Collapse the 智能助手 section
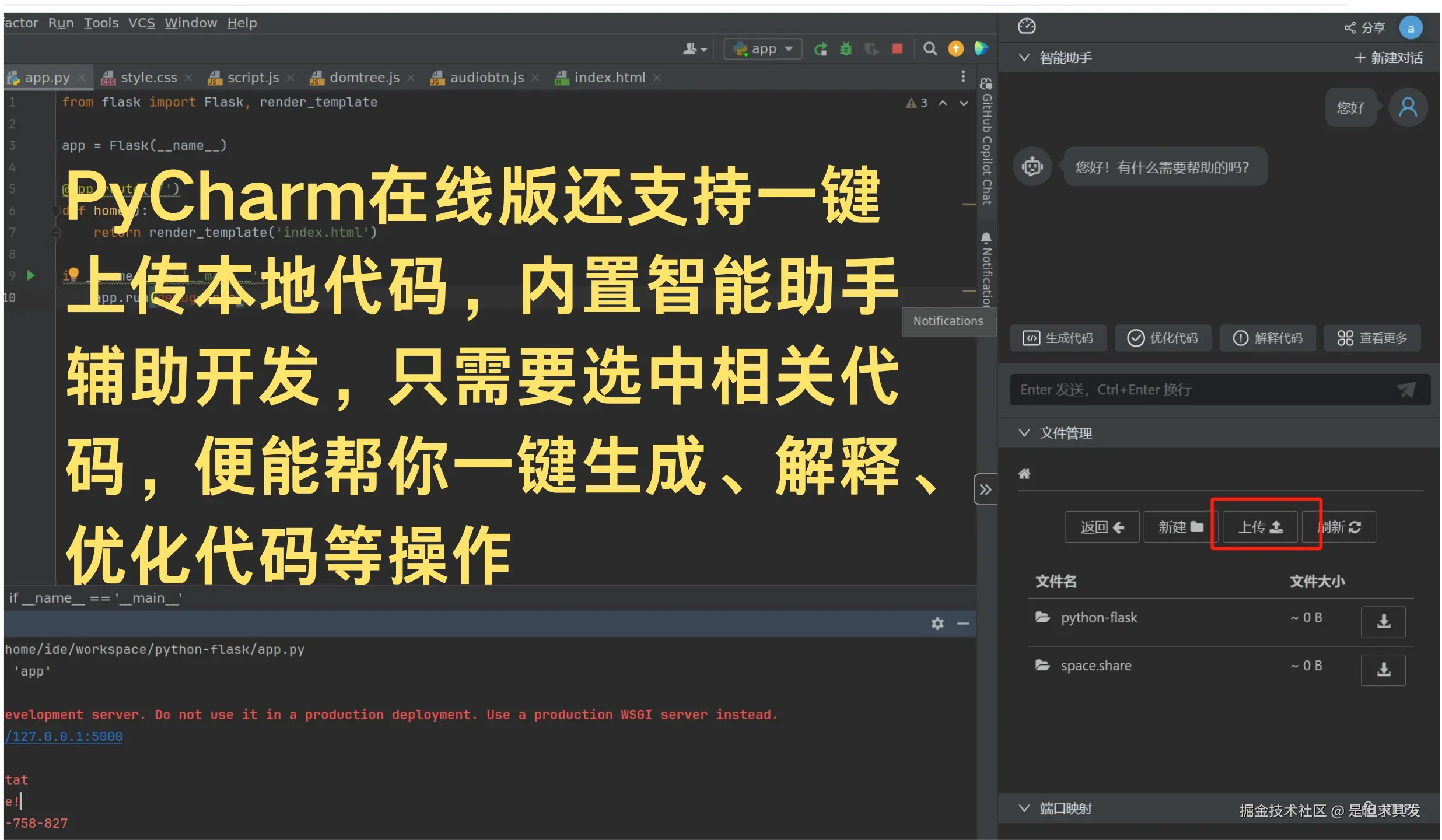This screenshot has width=1442, height=840. tap(1024, 57)
